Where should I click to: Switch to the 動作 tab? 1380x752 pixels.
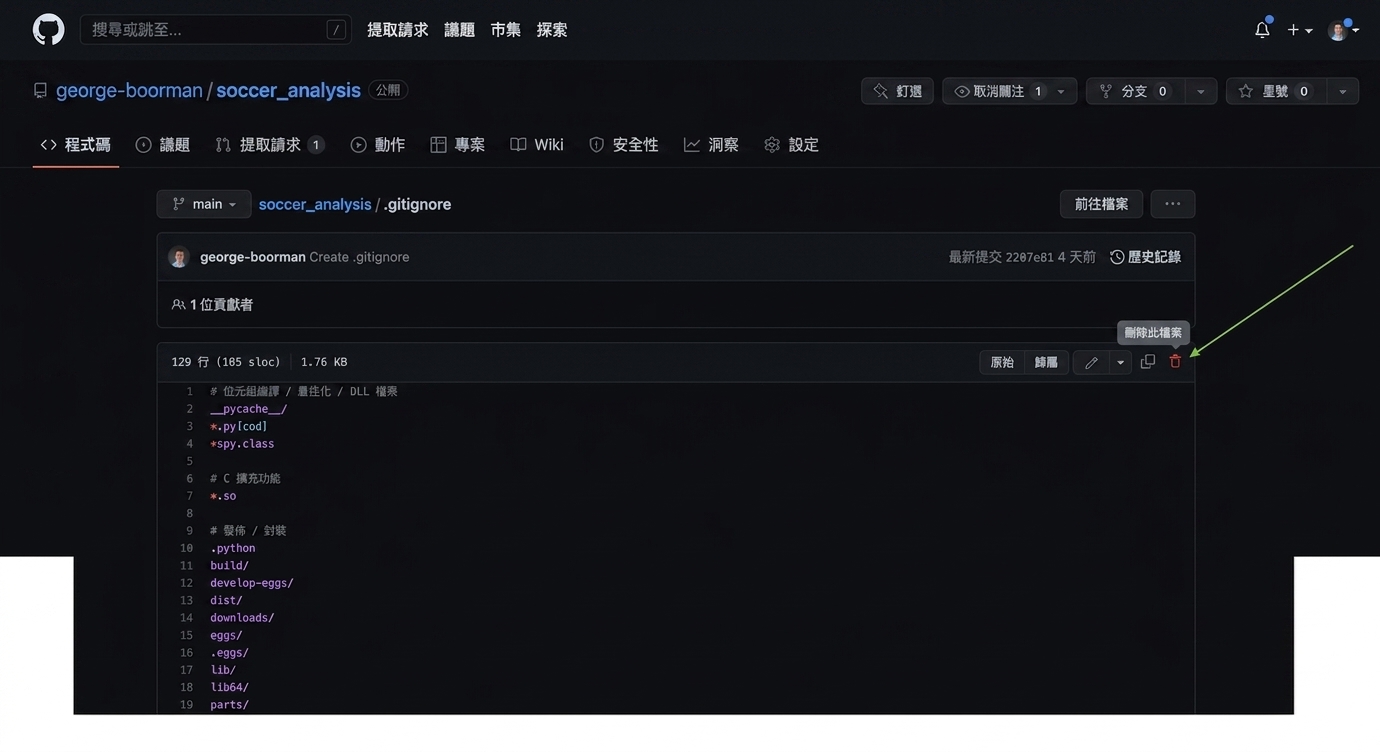pos(378,145)
